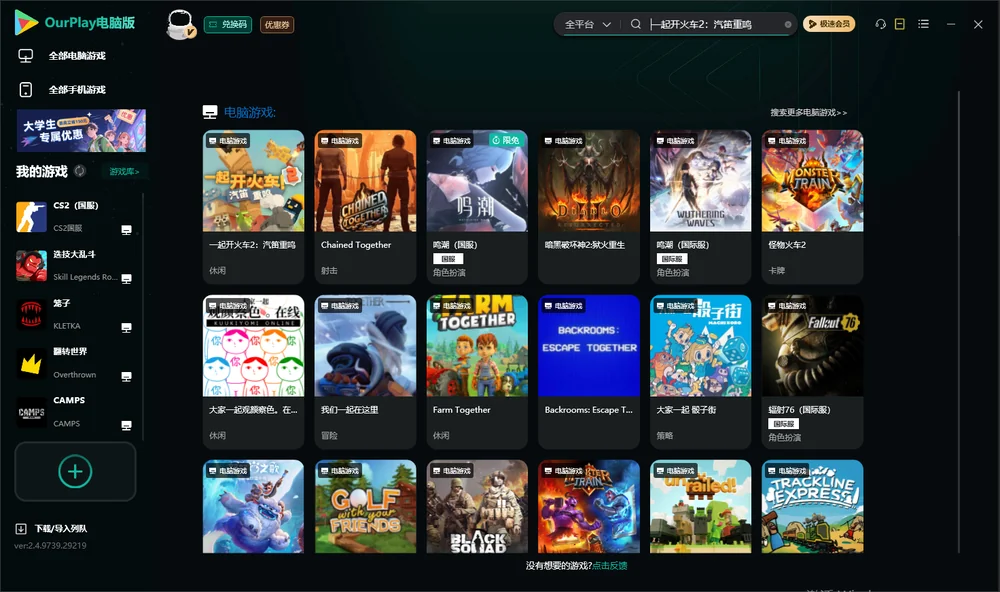Click the 电脑游戏 section monitor icon
Screen dimensions: 1000x592
point(210,112)
